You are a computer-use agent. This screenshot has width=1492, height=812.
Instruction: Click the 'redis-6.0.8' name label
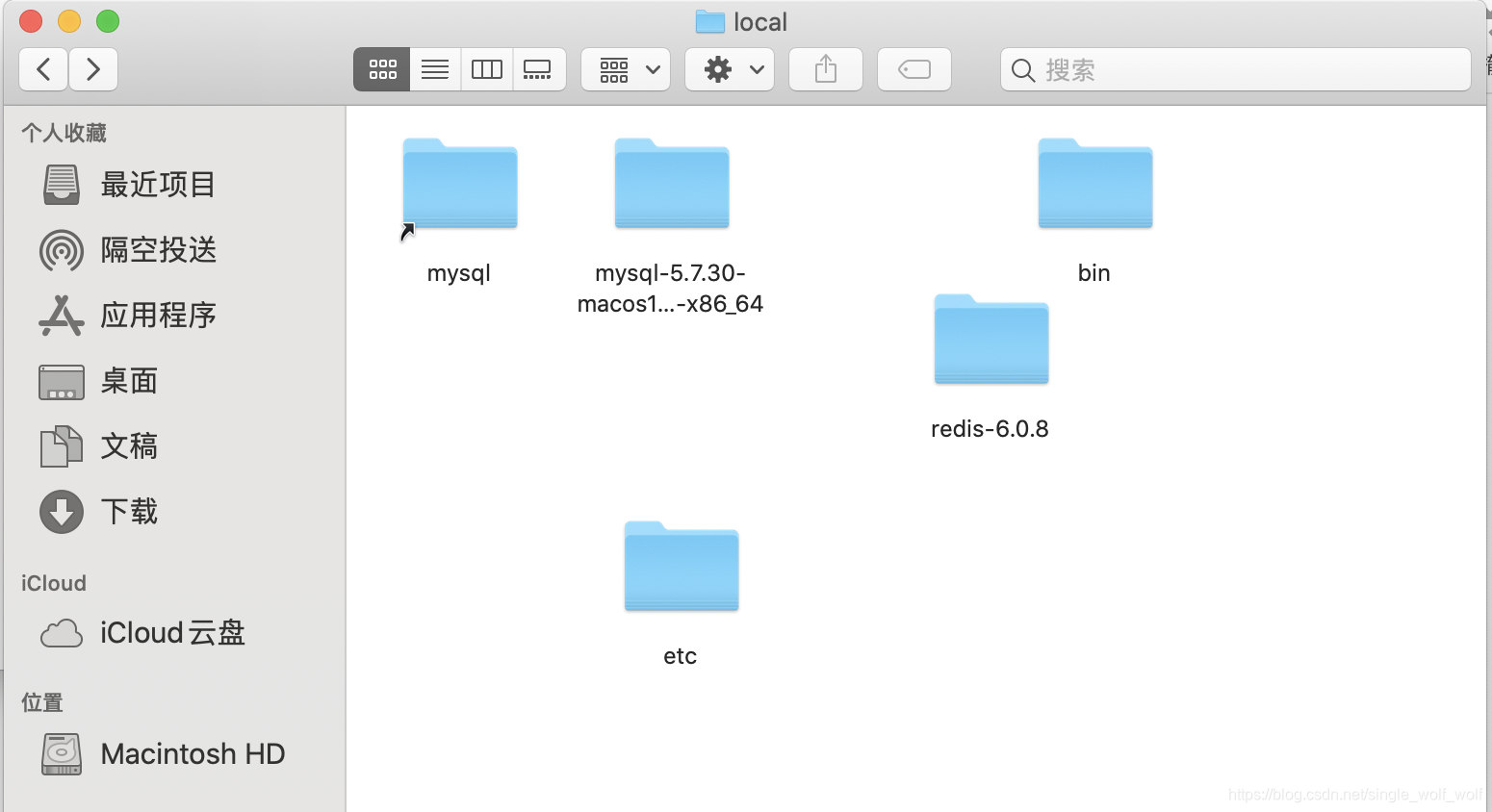point(990,429)
